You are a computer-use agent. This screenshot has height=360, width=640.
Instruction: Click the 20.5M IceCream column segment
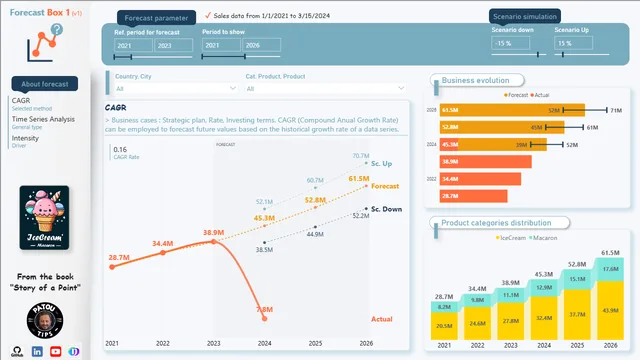pyautogui.click(x=444, y=326)
